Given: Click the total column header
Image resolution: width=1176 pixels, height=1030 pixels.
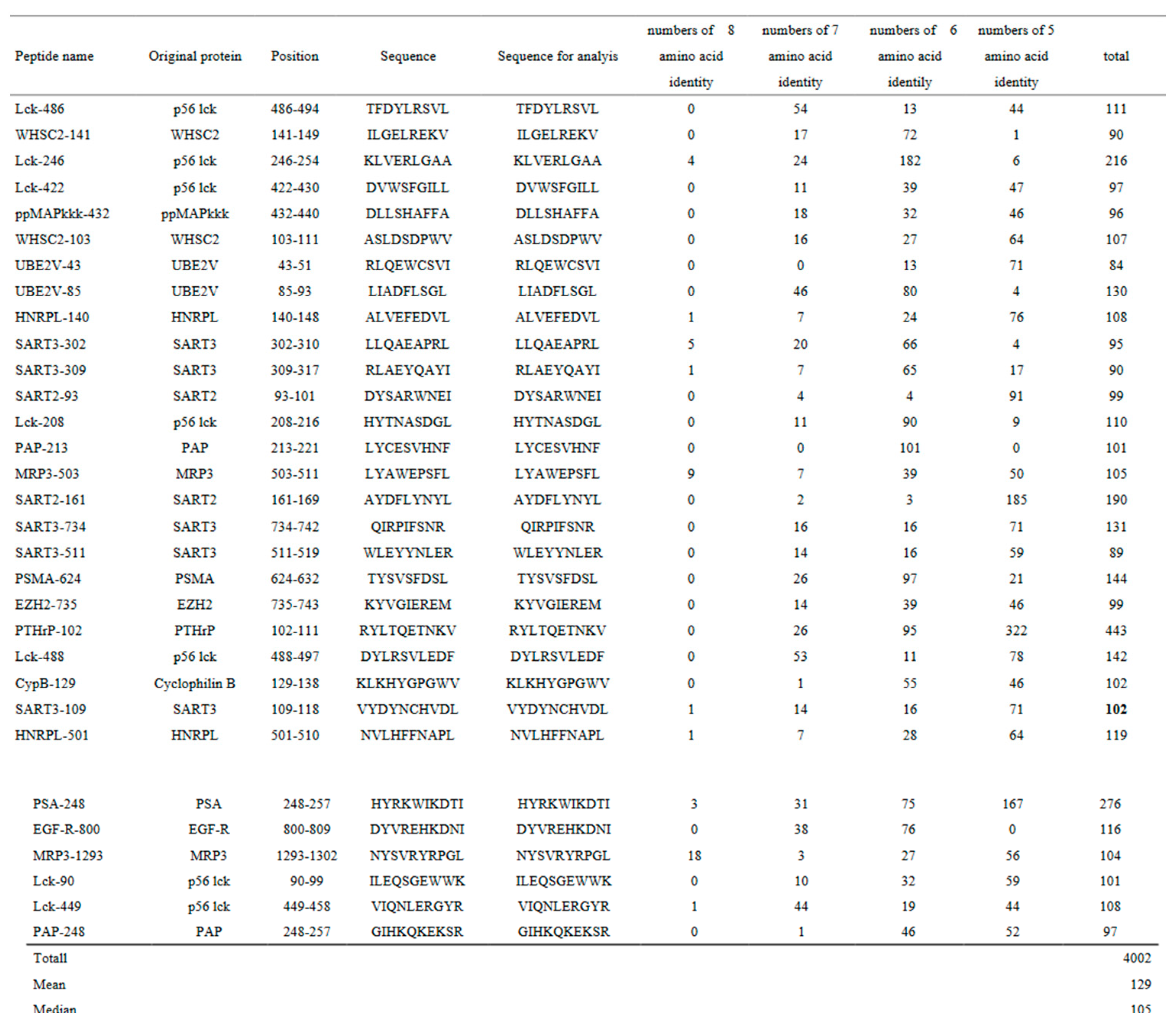Looking at the screenshot, I should point(1116,57).
